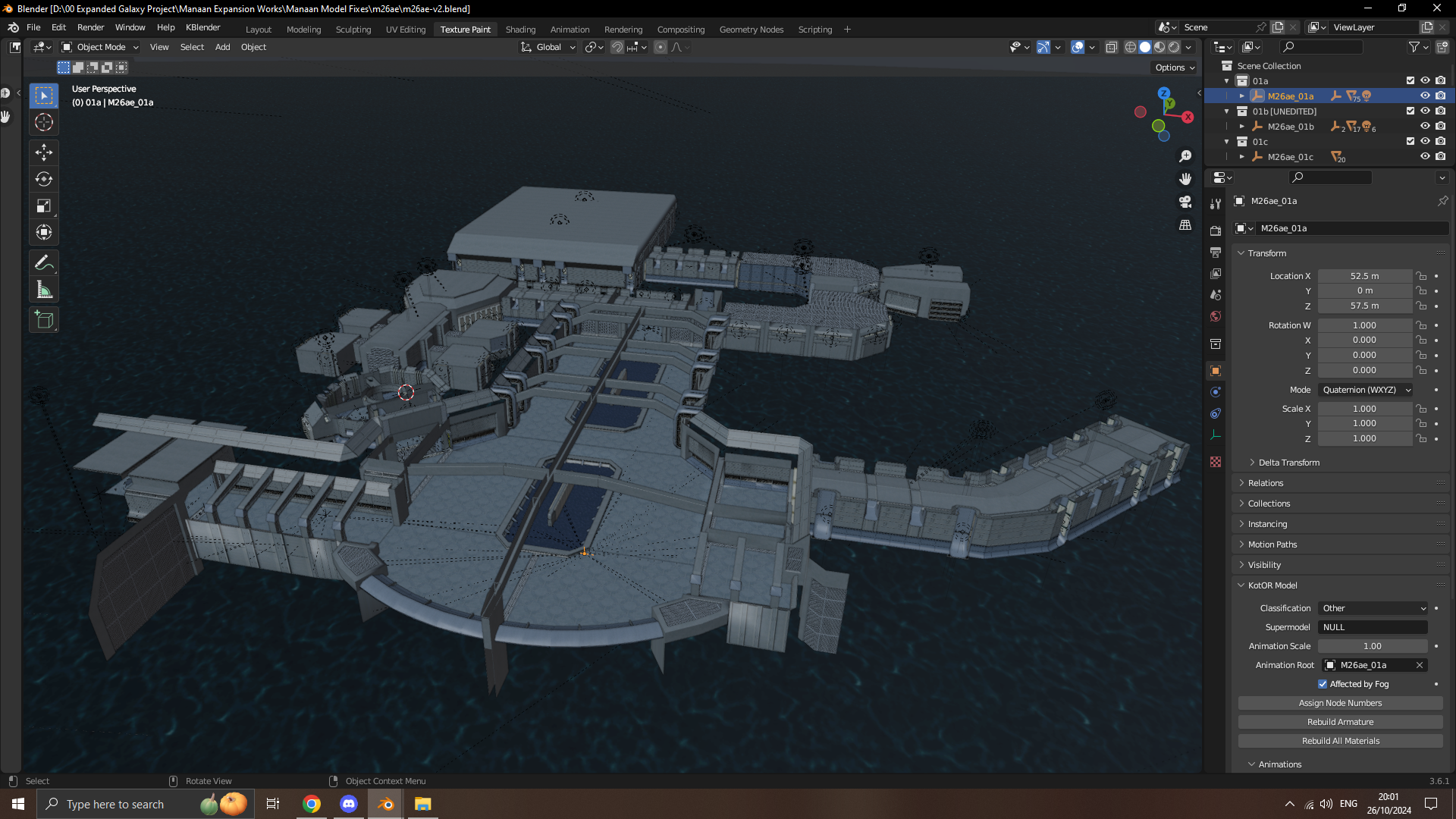Click the new collection icon in outliner
This screenshot has height=819, width=1456.
click(x=1442, y=47)
